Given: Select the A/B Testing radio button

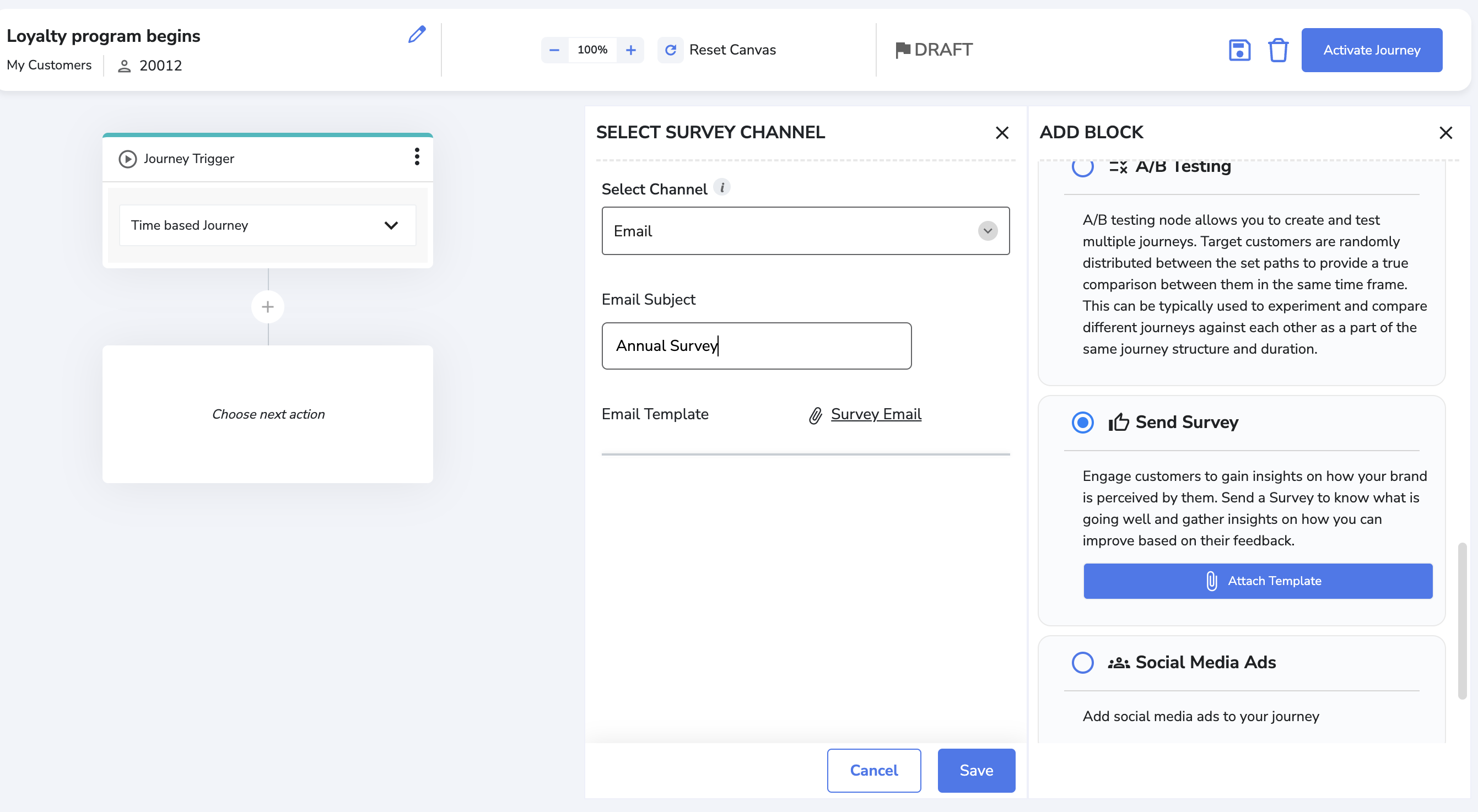Looking at the screenshot, I should 1082,167.
